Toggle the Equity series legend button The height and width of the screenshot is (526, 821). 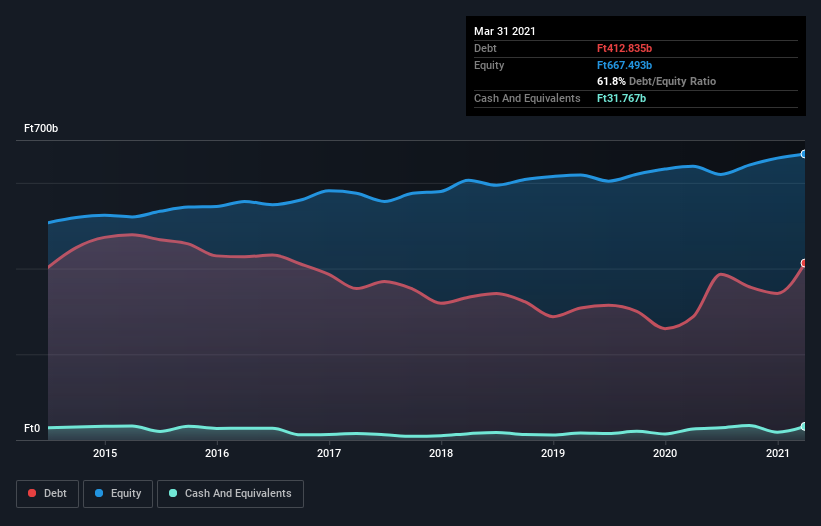pyautogui.click(x=118, y=494)
